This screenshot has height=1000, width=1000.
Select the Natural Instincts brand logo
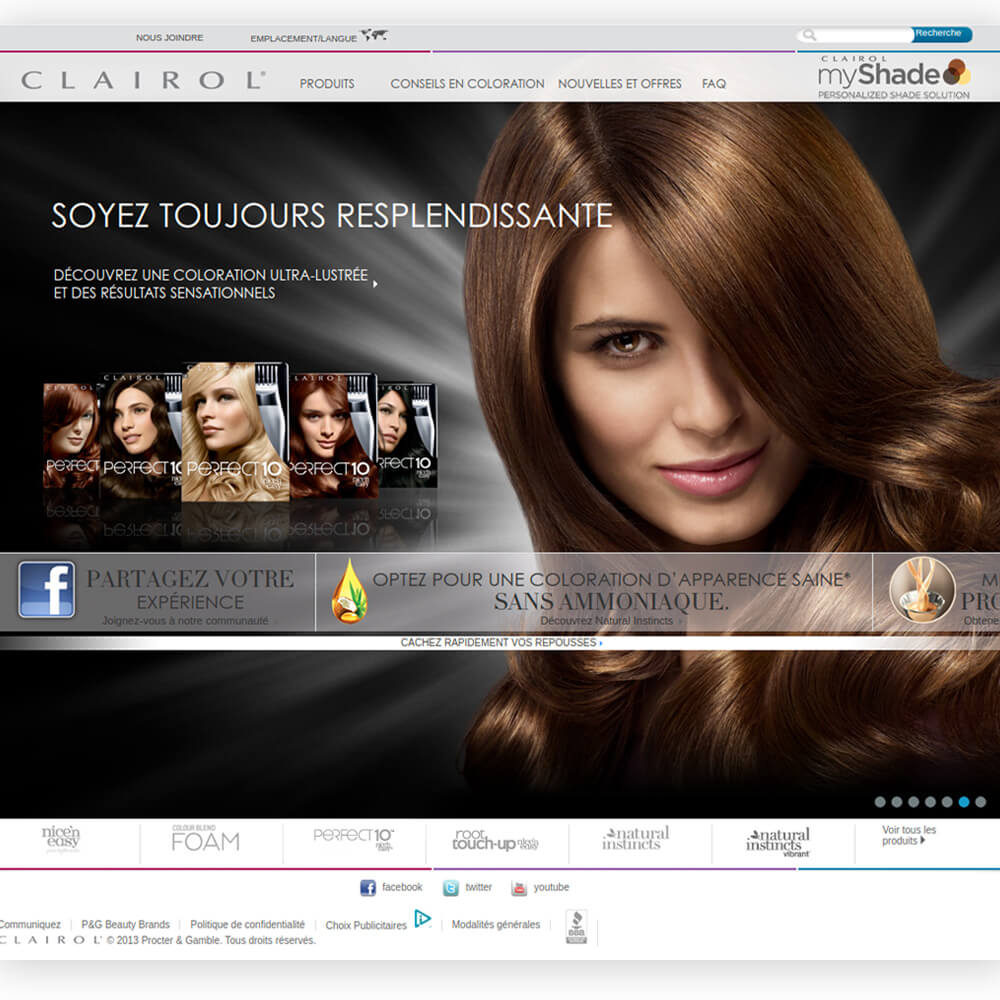(636, 838)
